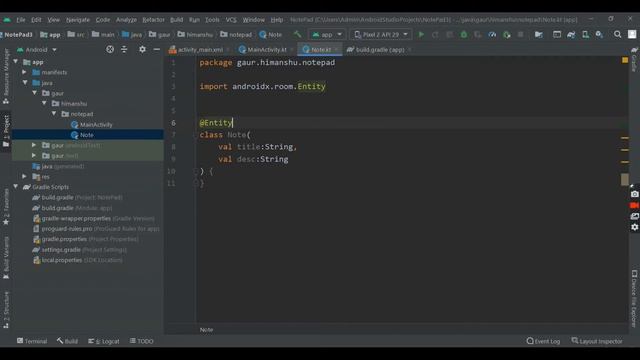Click the Collapse All icon in Project panel
The height and width of the screenshot is (360, 640).
click(x=124, y=49)
